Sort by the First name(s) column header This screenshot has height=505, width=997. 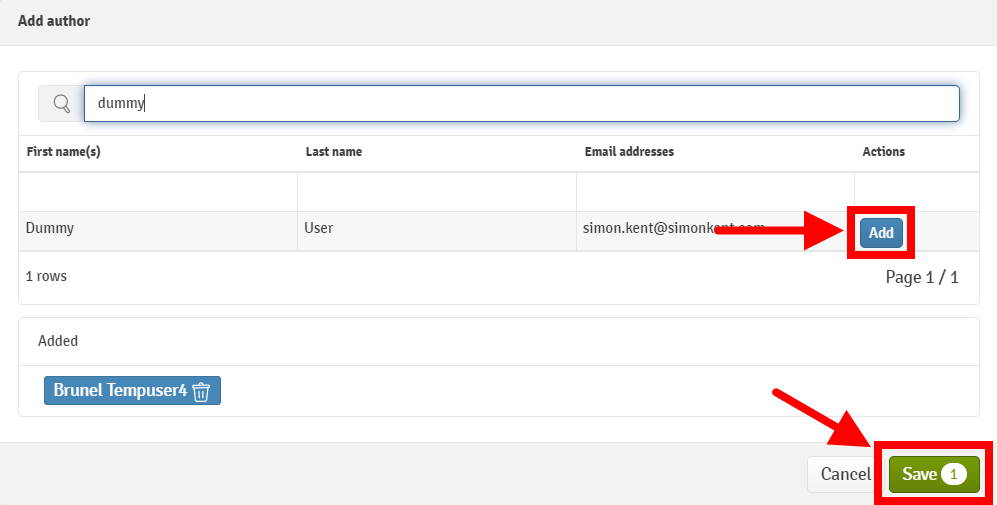click(x=63, y=152)
